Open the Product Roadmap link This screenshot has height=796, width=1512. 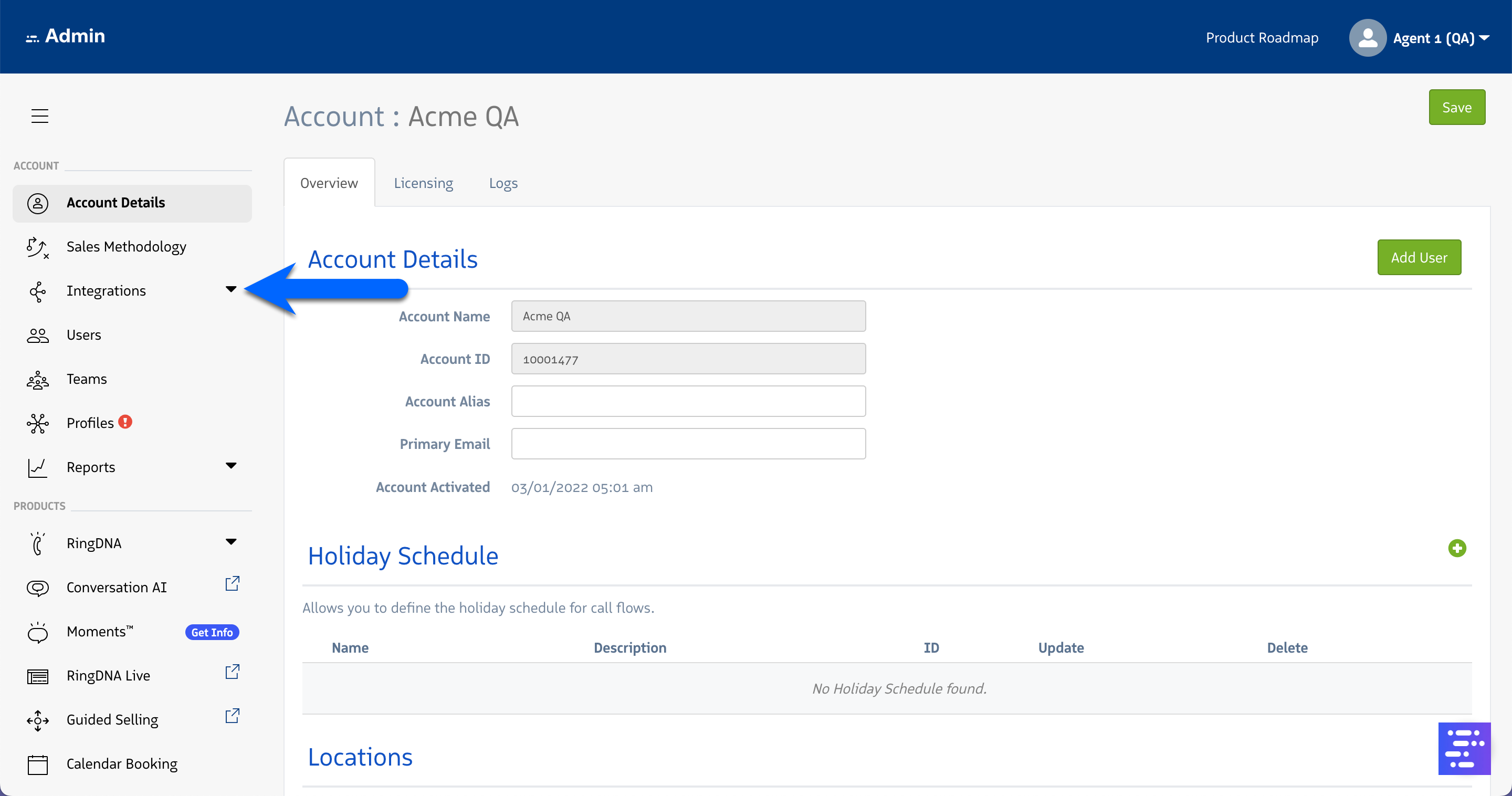click(1262, 38)
